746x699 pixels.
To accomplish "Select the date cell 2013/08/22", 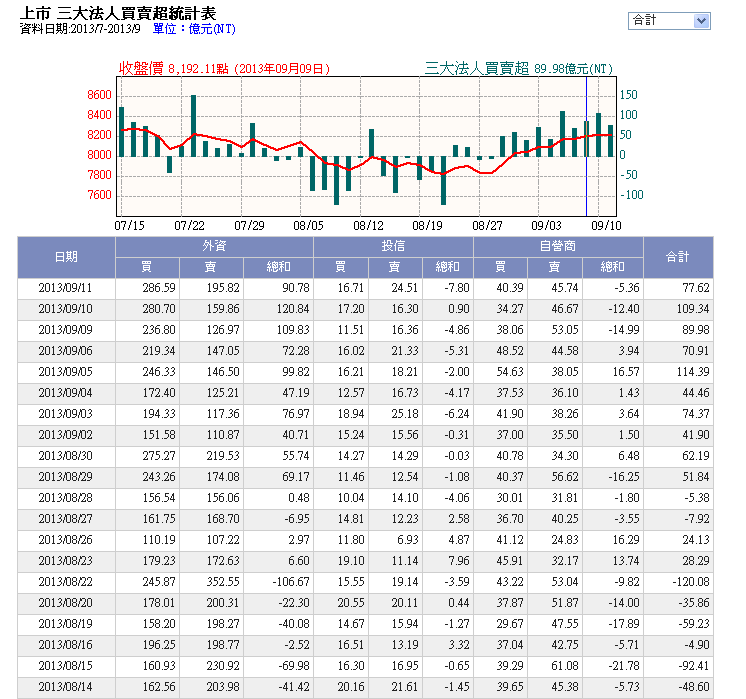I will (66, 582).
